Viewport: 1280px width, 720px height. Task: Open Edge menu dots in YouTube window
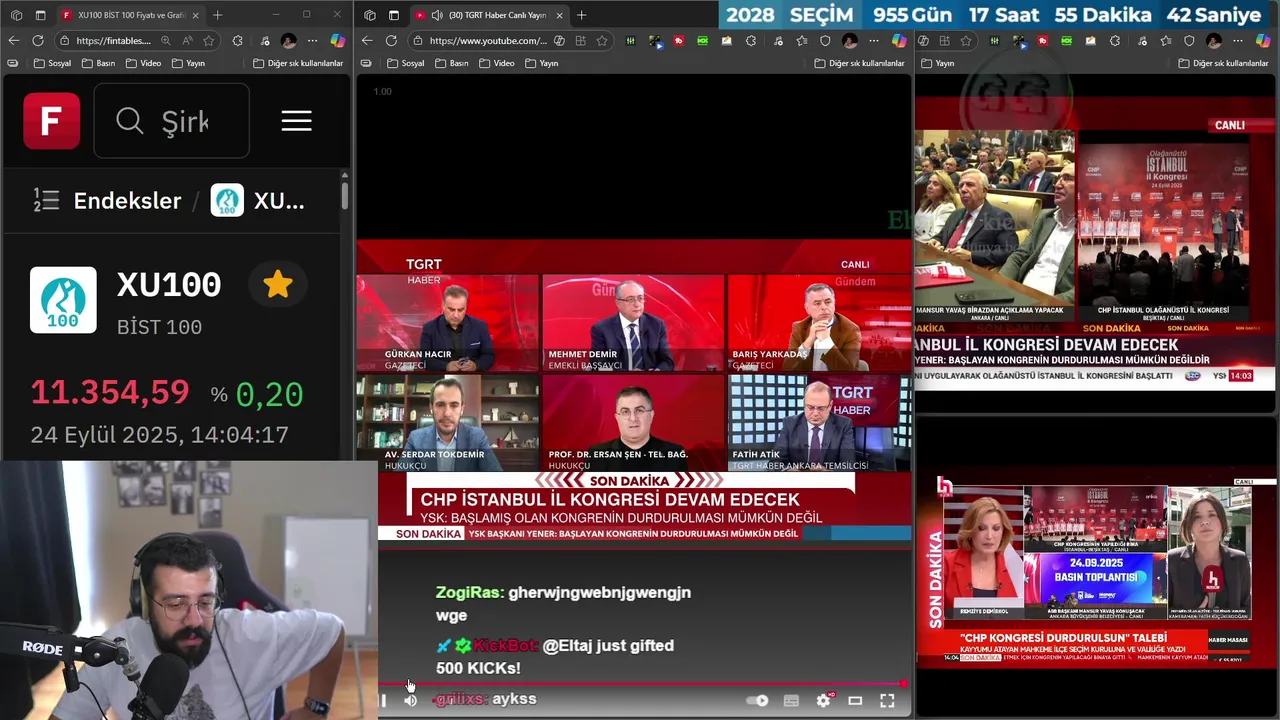coord(874,41)
